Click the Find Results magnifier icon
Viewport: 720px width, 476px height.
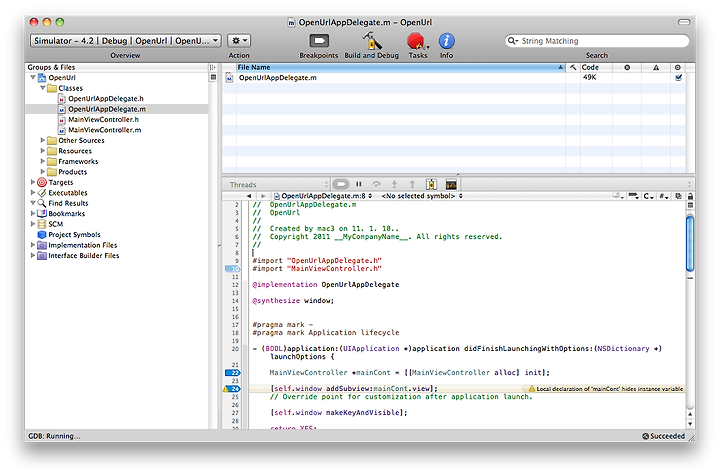tap(42, 203)
